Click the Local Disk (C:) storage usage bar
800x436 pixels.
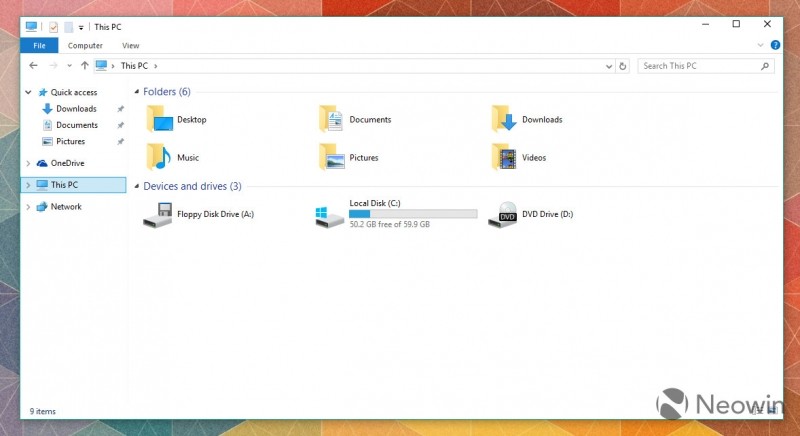tap(412, 214)
